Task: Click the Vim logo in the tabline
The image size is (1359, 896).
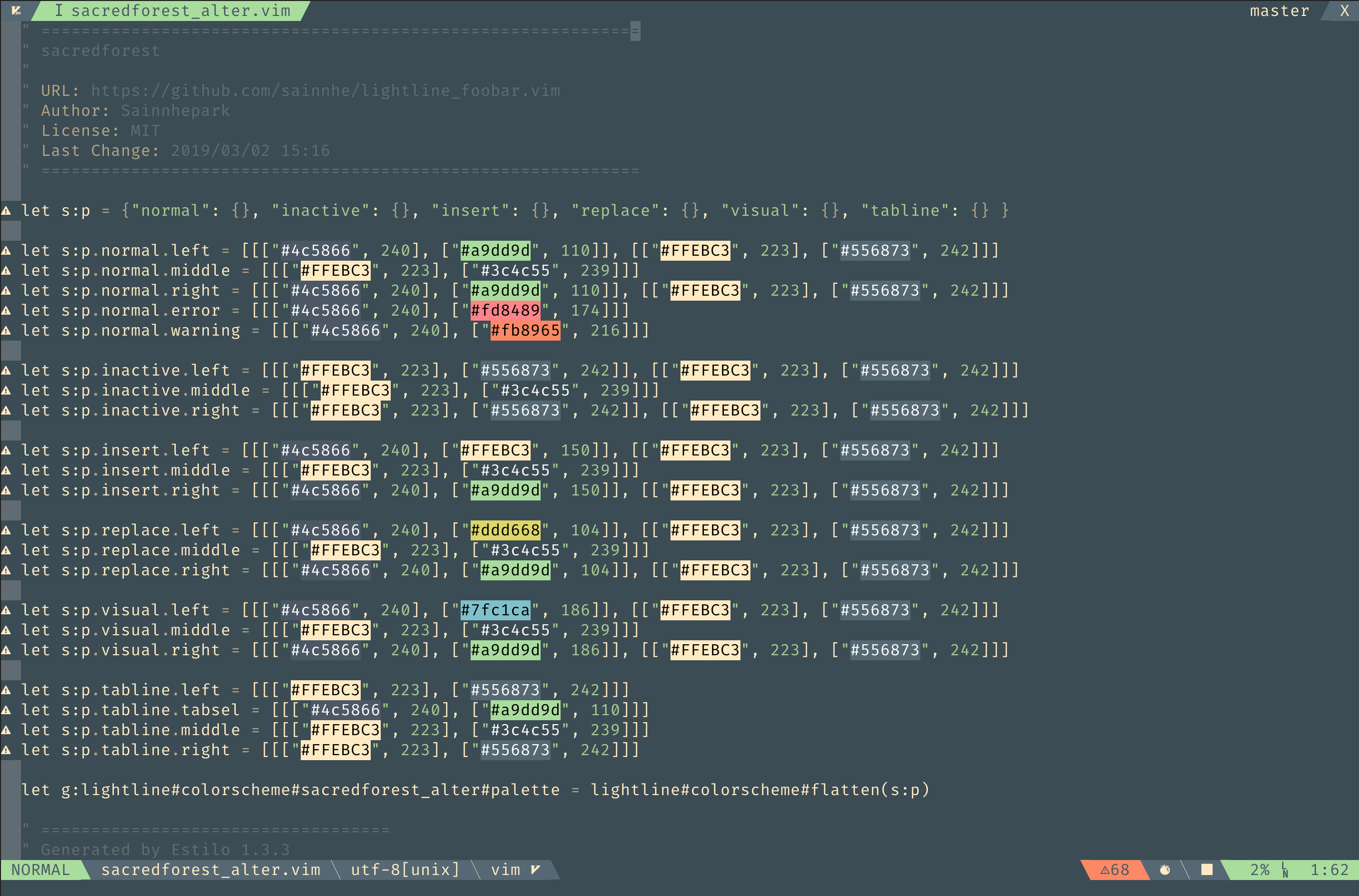Action: (16, 10)
